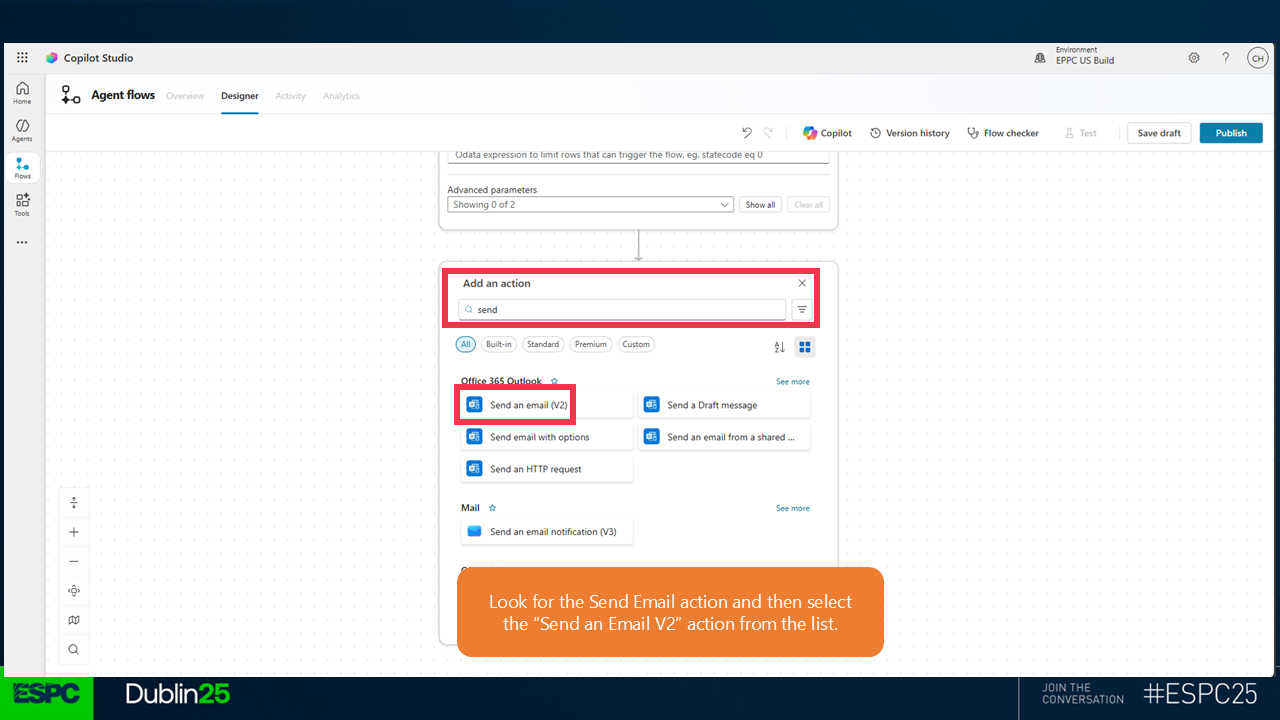Go to Home in left sidebar
This screenshot has width=1280, height=720.
coord(22,93)
